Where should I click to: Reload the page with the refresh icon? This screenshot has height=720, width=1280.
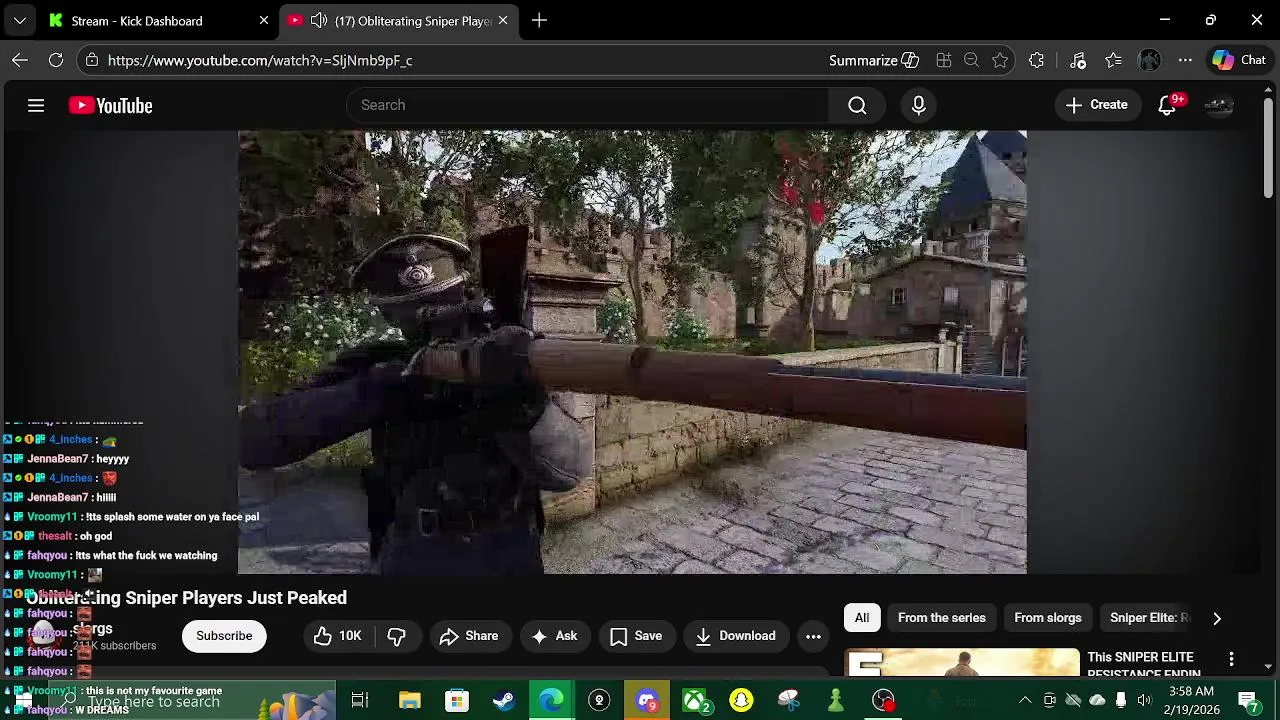(56, 60)
